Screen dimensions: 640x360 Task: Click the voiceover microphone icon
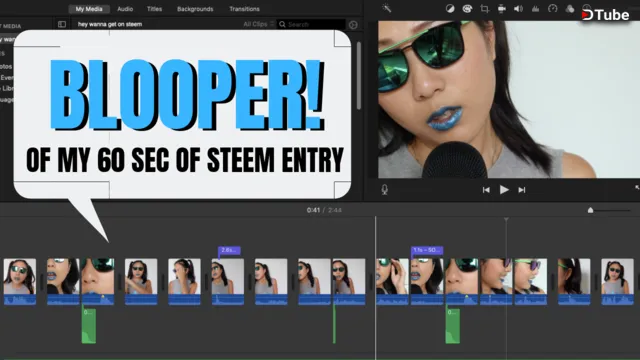coord(384,190)
